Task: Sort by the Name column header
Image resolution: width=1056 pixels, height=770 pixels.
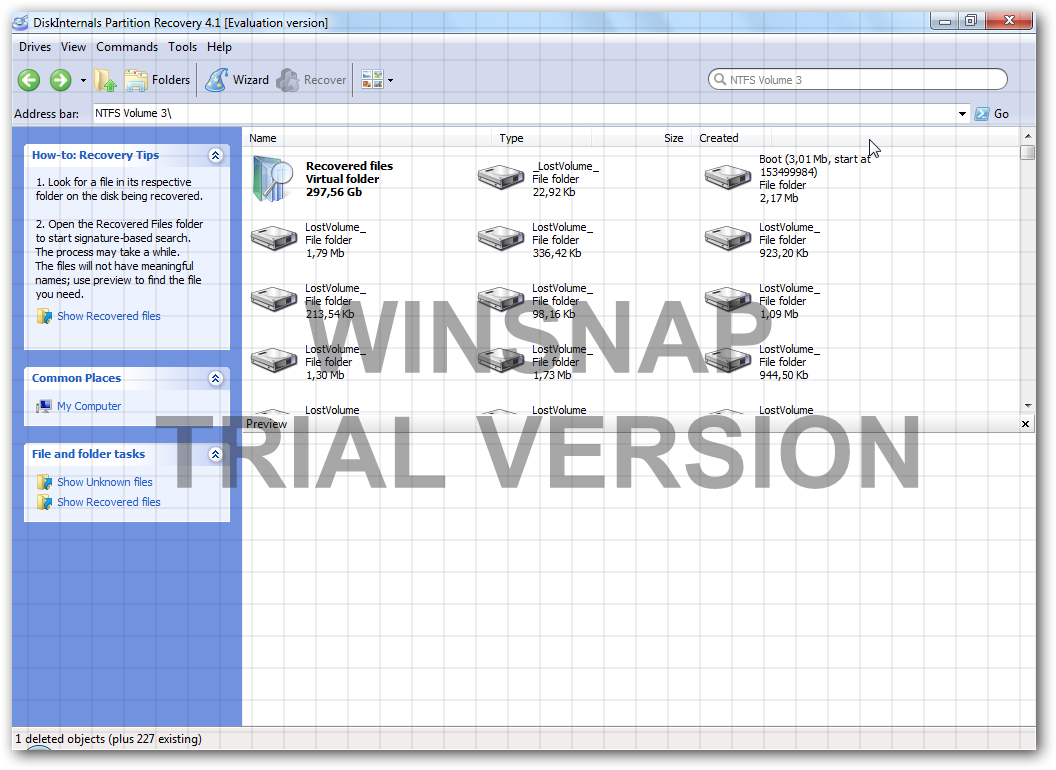Action: point(368,138)
